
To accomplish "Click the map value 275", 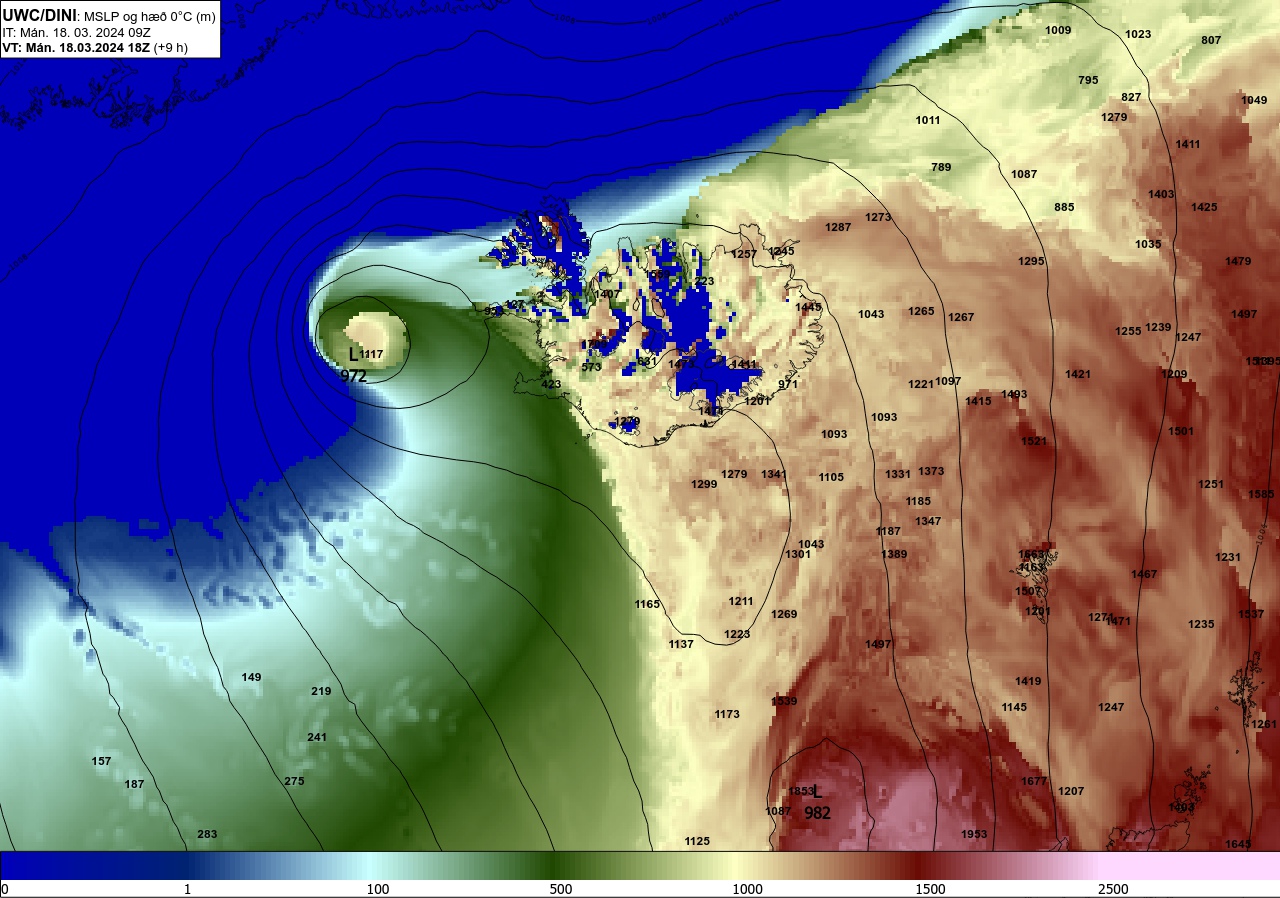I will (x=294, y=781).
